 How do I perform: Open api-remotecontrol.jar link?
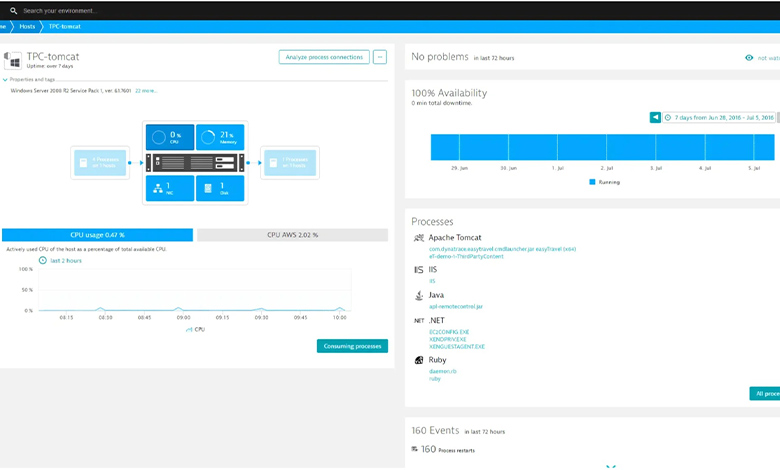[x=456, y=306]
